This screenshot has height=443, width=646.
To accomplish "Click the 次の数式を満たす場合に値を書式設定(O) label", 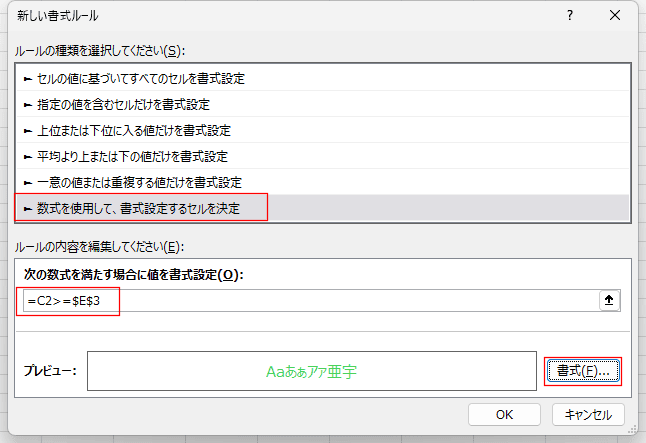I will (133, 274).
